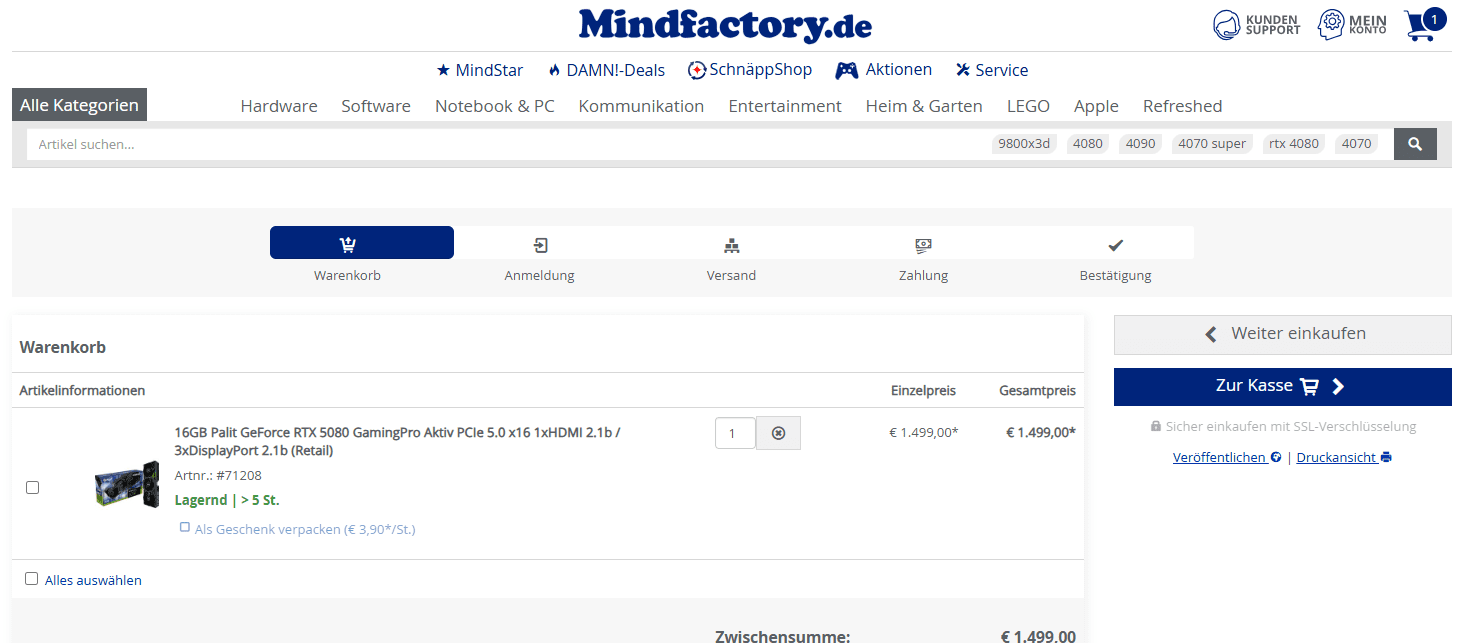Open the SchnäppShop link
The width and height of the screenshot is (1470, 643).
tap(750, 70)
